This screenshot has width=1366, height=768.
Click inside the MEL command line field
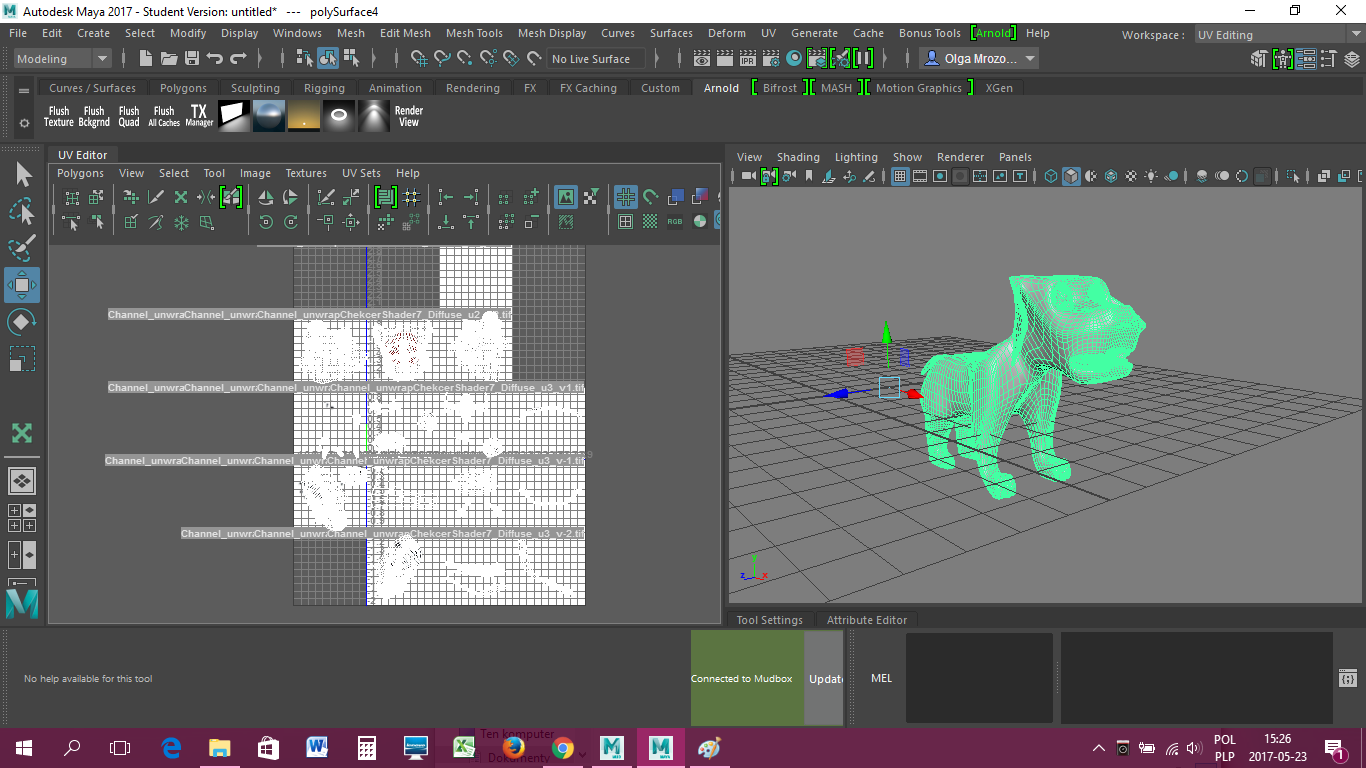(x=980, y=678)
